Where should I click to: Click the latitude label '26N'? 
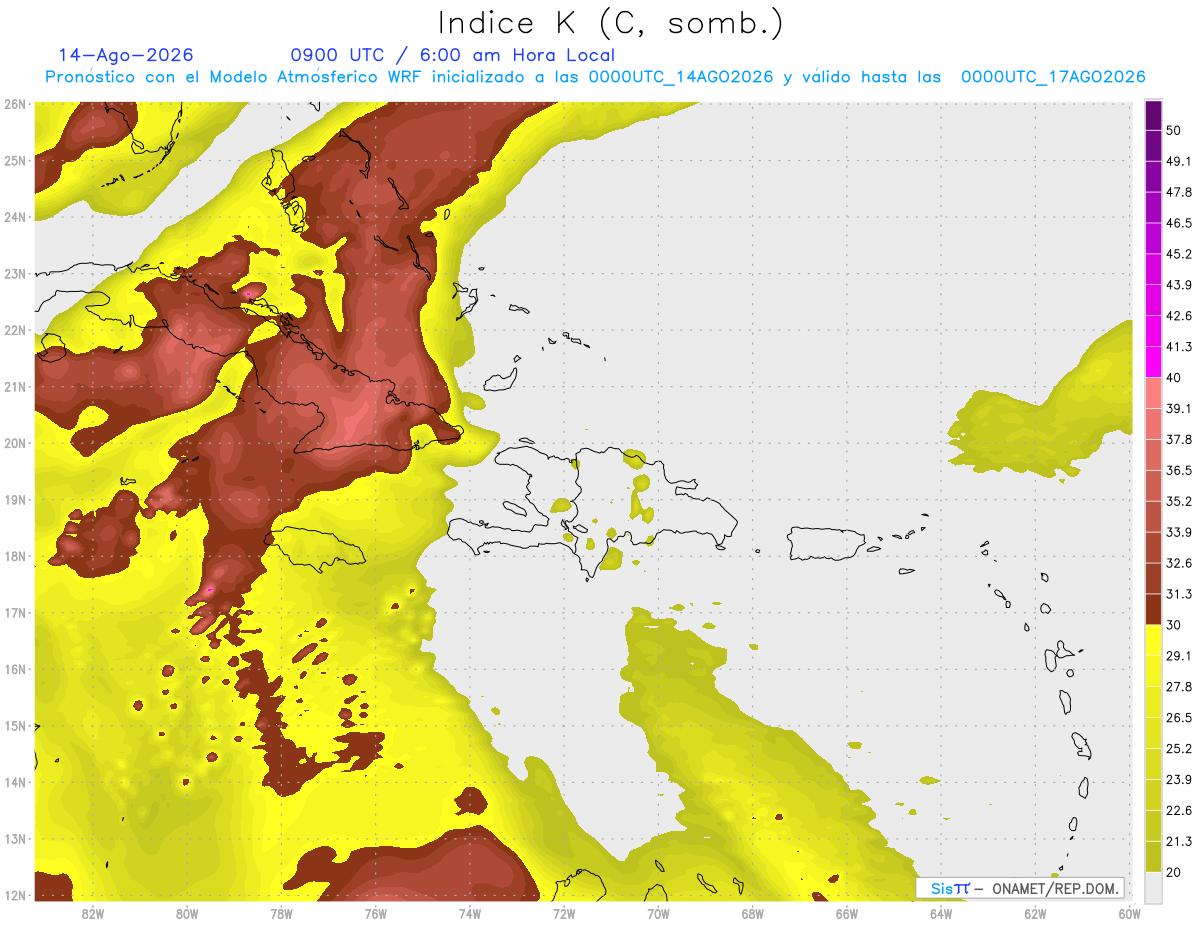[15, 104]
